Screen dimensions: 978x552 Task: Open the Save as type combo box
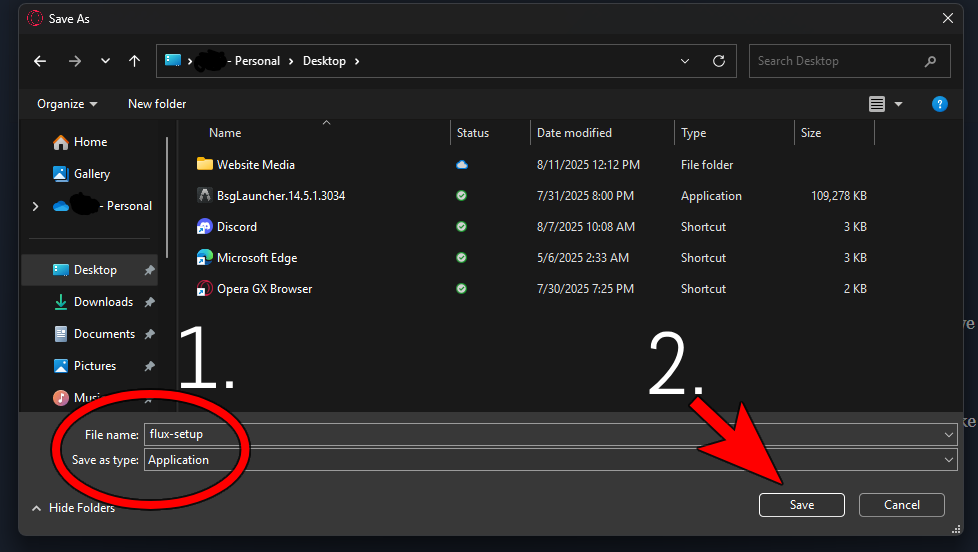pos(551,460)
